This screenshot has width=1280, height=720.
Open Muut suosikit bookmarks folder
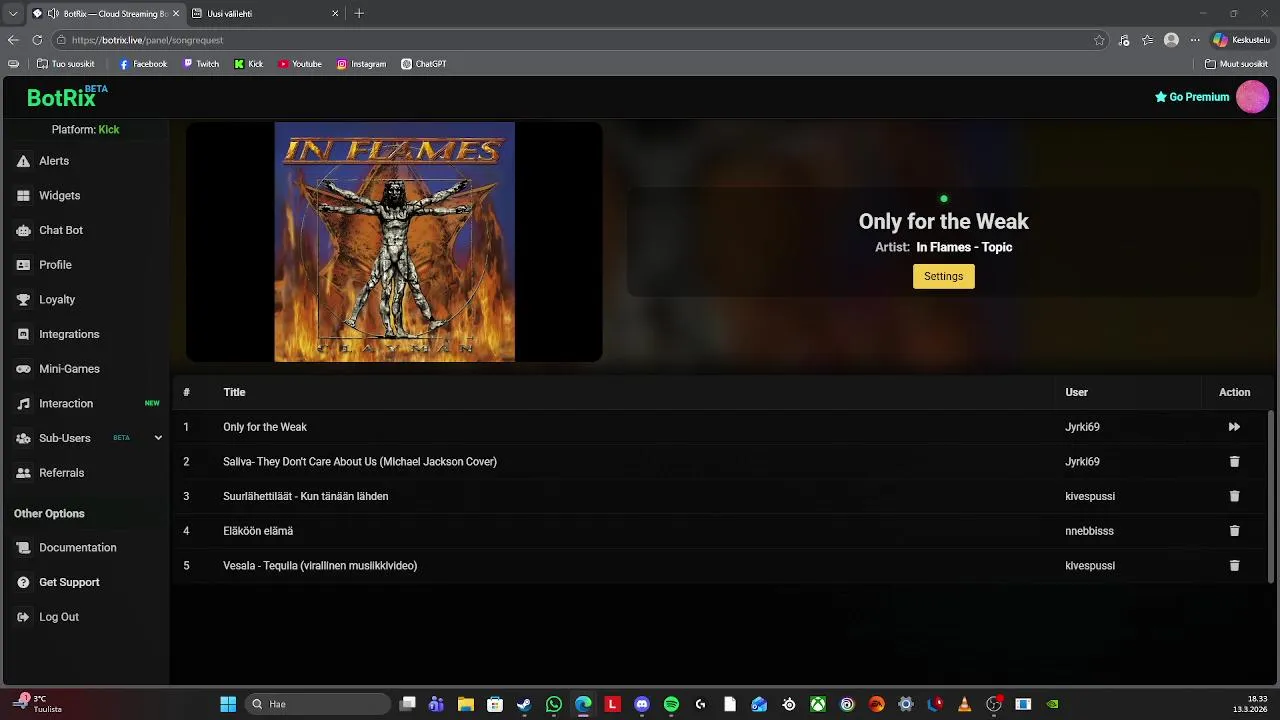[x=1236, y=64]
